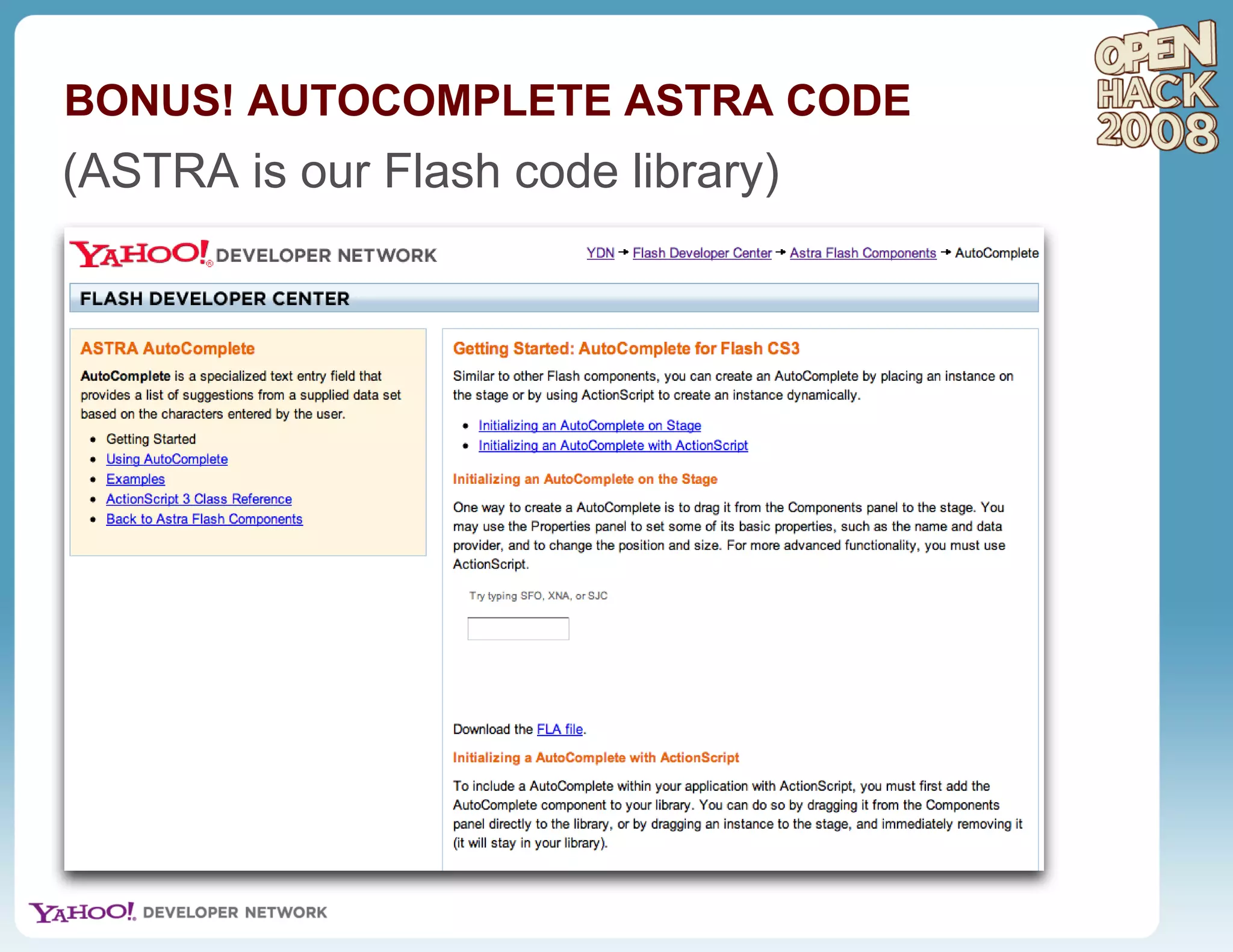
Task: Jump to Initializing an AutoComplete on Stage
Action: click(589, 425)
